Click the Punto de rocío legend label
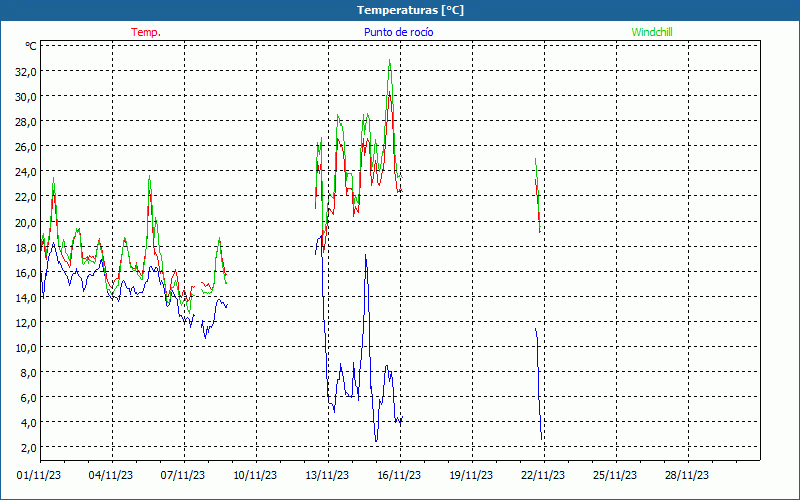 click(x=399, y=32)
